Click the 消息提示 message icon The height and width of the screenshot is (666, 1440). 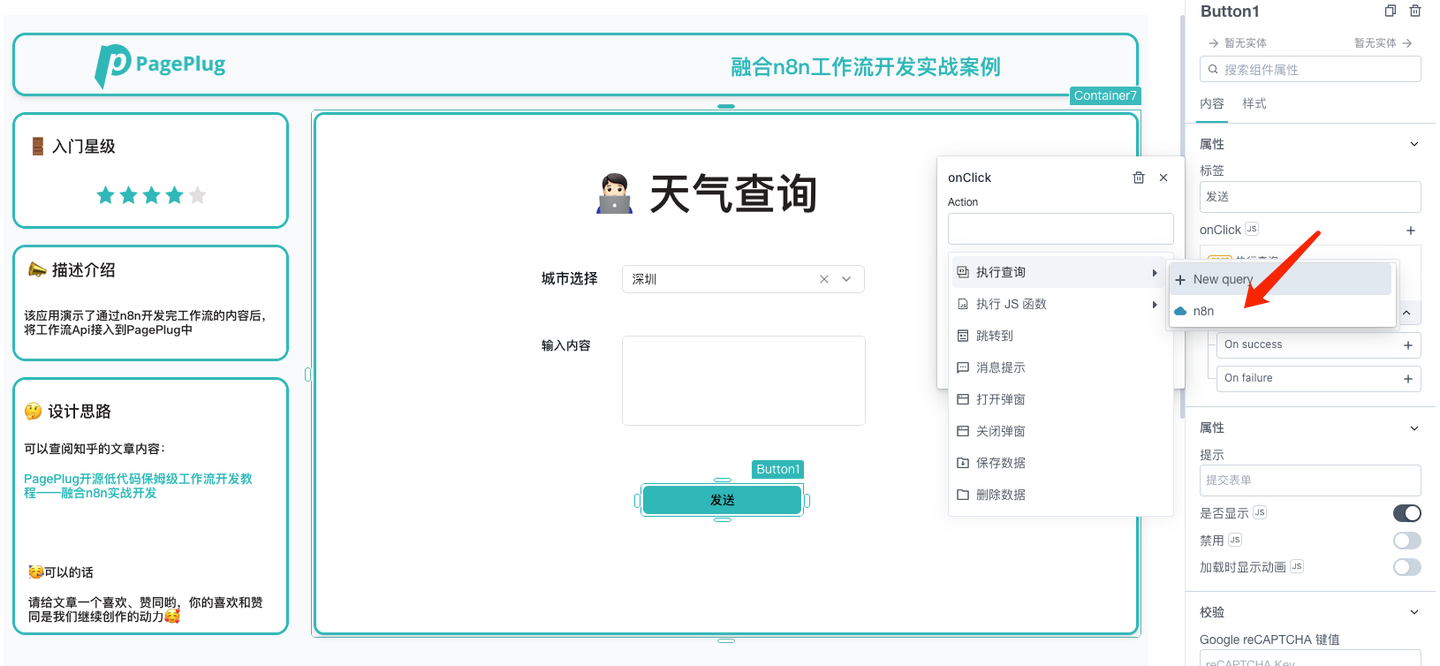tap(963, 368)
